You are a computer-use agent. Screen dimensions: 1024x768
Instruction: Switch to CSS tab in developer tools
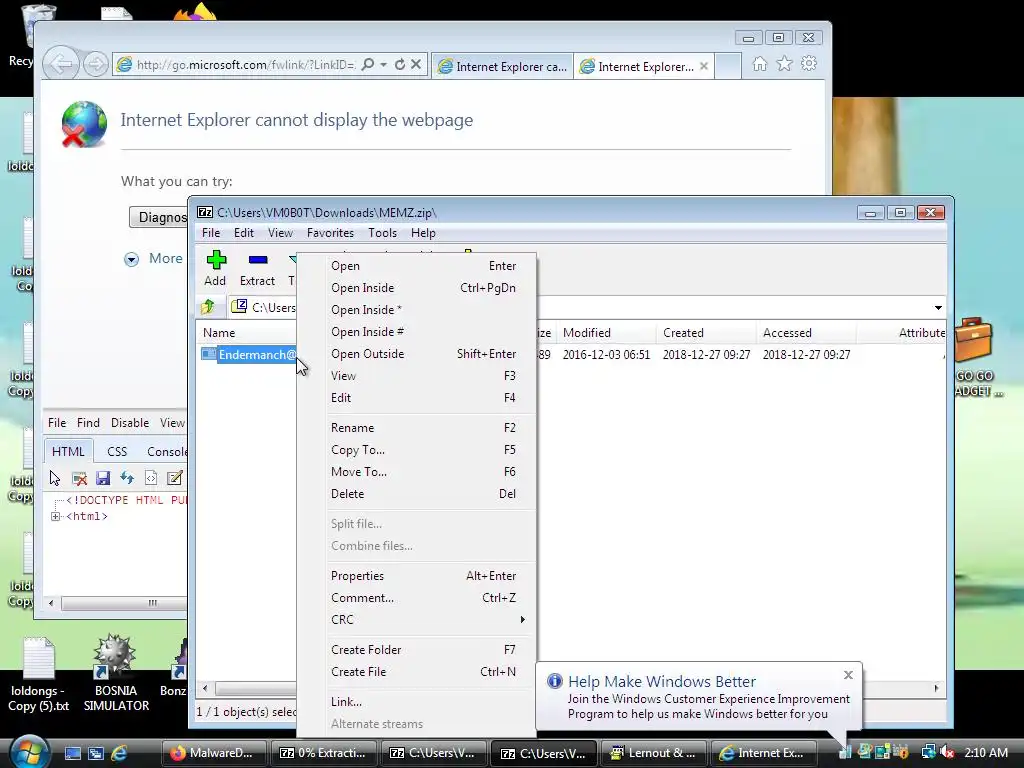point(117,451)
